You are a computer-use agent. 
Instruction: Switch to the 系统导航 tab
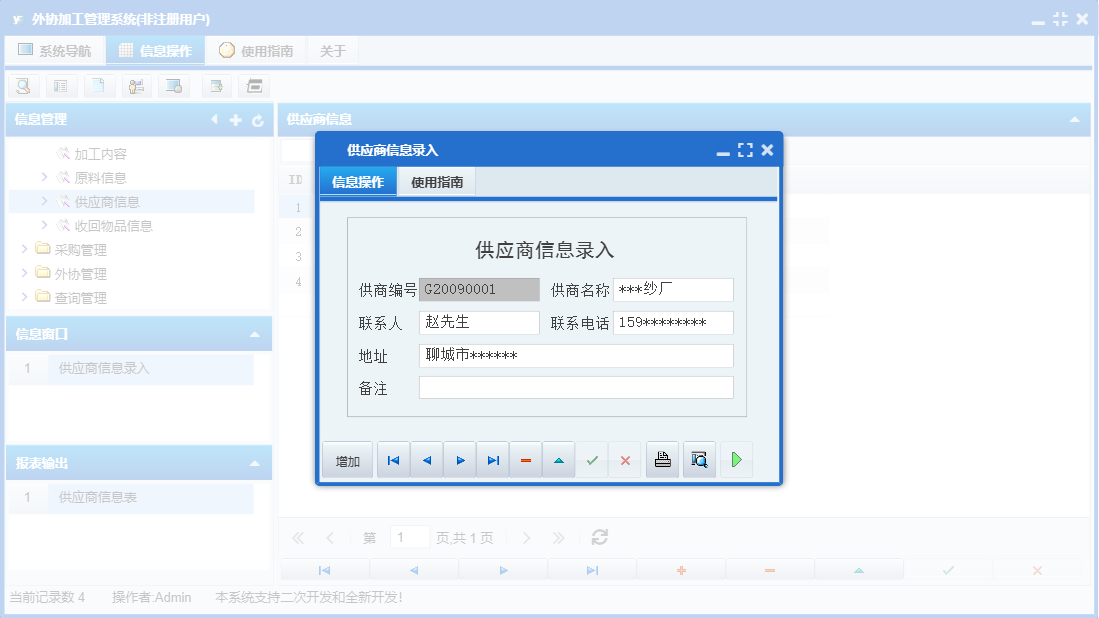click(55, 49)
